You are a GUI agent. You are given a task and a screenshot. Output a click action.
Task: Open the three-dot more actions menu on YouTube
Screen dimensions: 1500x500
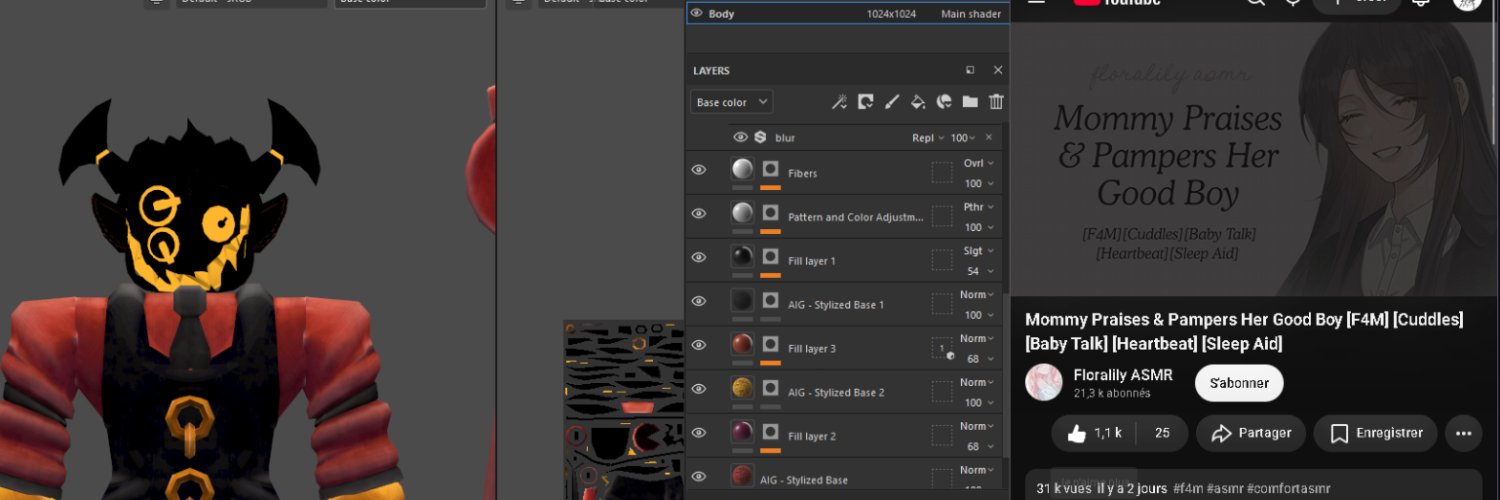pos(1464,433)
